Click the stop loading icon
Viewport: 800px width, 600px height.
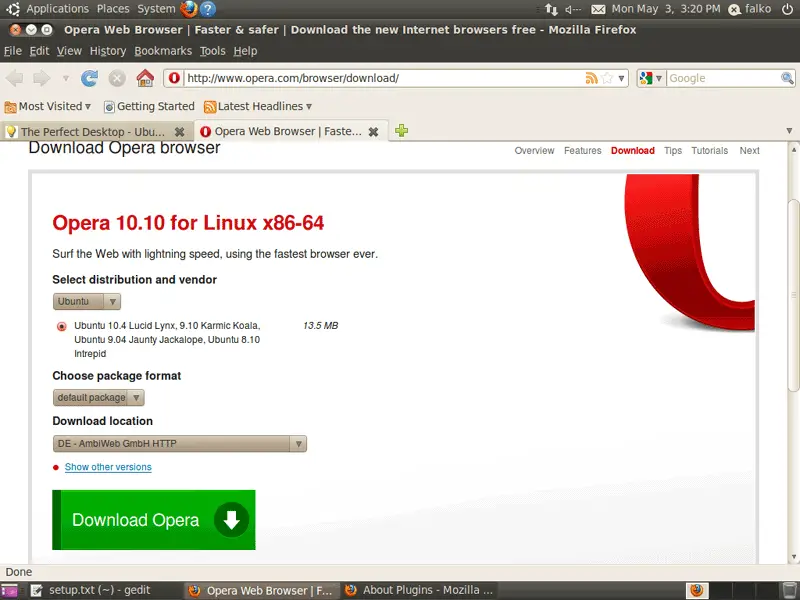tap(117, 78)
